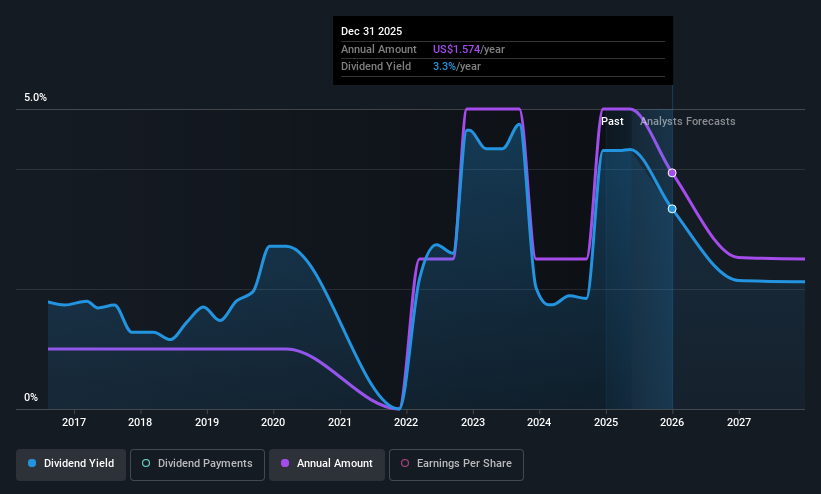Click the 2027 axis label
The width and height of the screenshot is (821, 494).
point(739,422)
